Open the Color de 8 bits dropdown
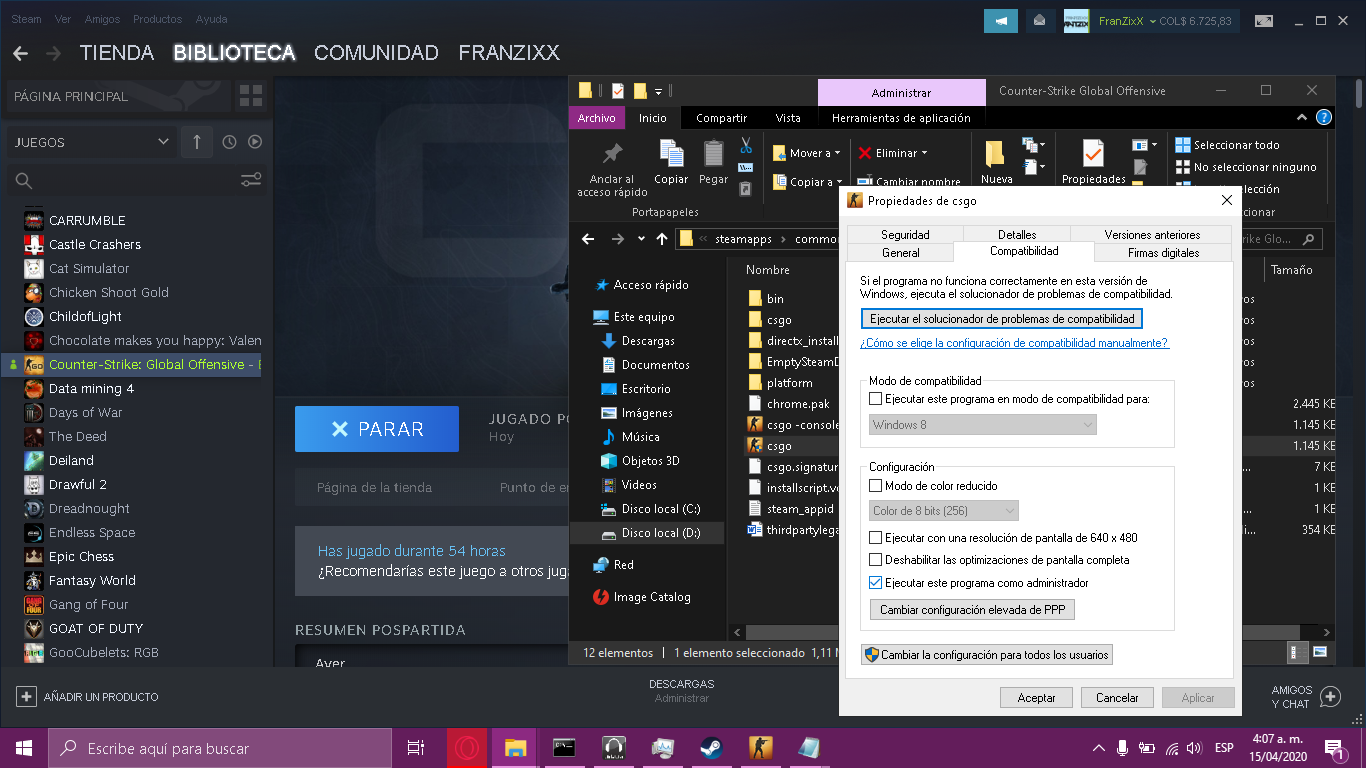Viewport: 1366px width, 768px height. [944, 511]
